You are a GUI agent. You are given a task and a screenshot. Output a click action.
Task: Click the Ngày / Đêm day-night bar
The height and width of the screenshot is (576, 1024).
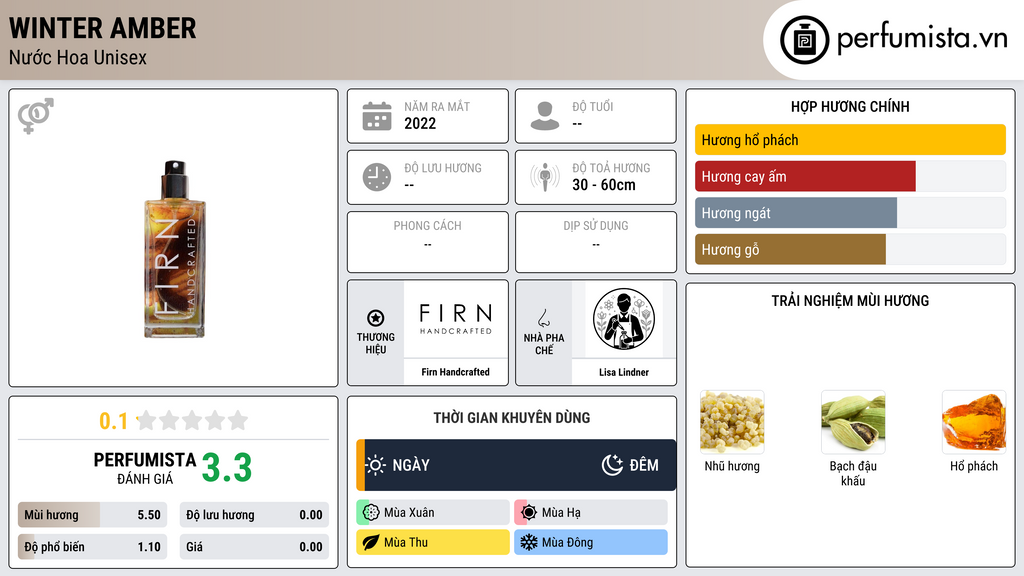(x=516, y=465)
